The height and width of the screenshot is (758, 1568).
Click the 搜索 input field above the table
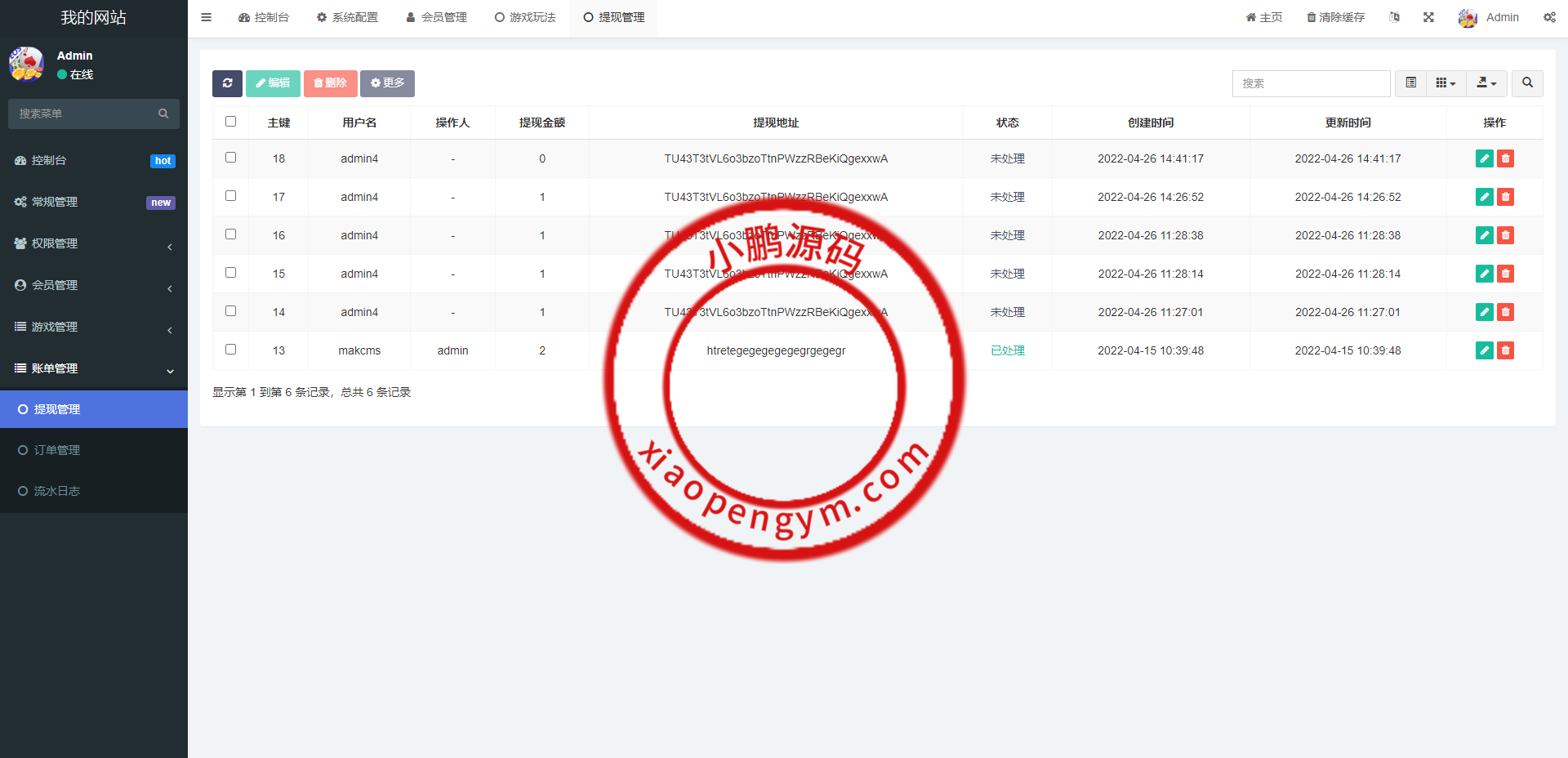pos(1311,83)
